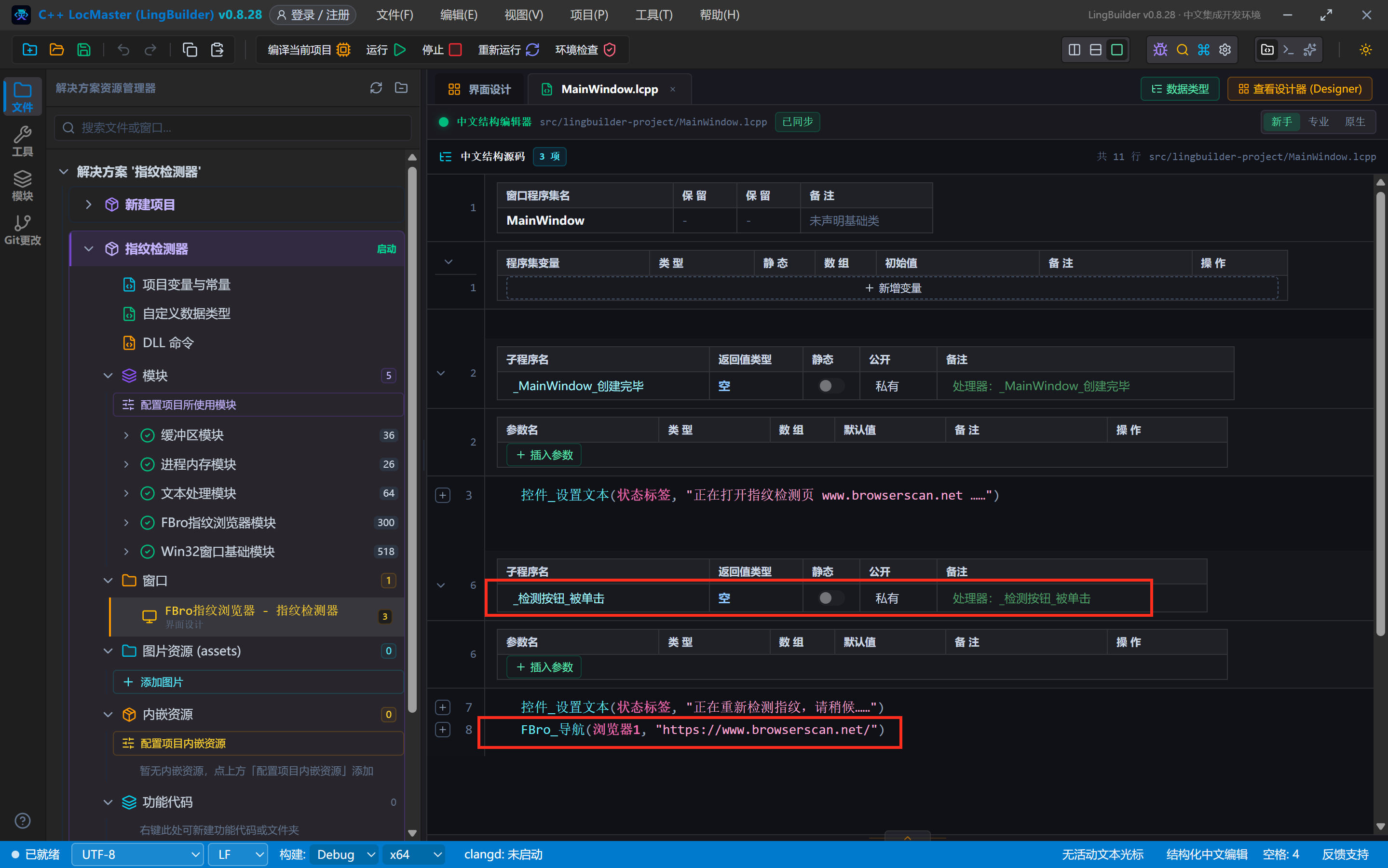Open settings gear icon in toolbar
The height and width of the screenshot is (868, 1388).
click(1225, 50)
